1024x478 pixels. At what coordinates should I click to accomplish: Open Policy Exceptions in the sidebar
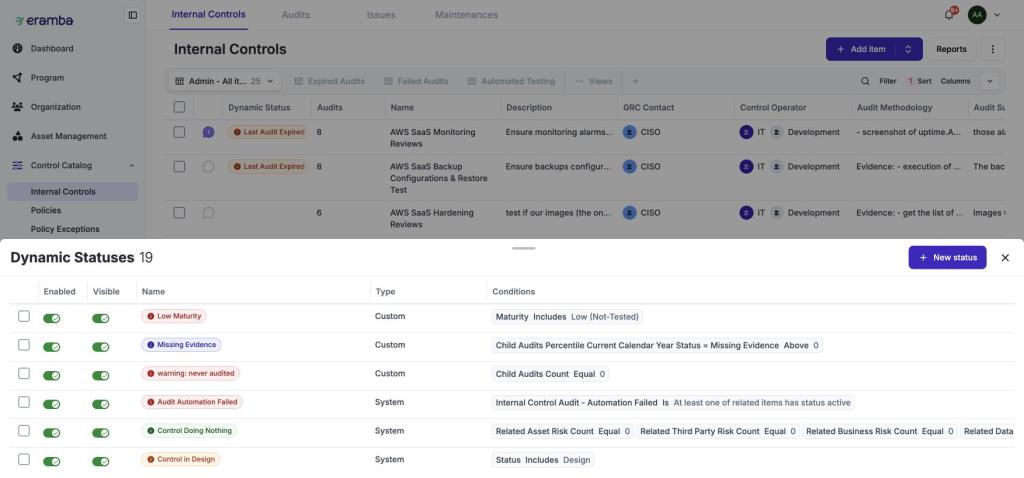coord(65,229)
